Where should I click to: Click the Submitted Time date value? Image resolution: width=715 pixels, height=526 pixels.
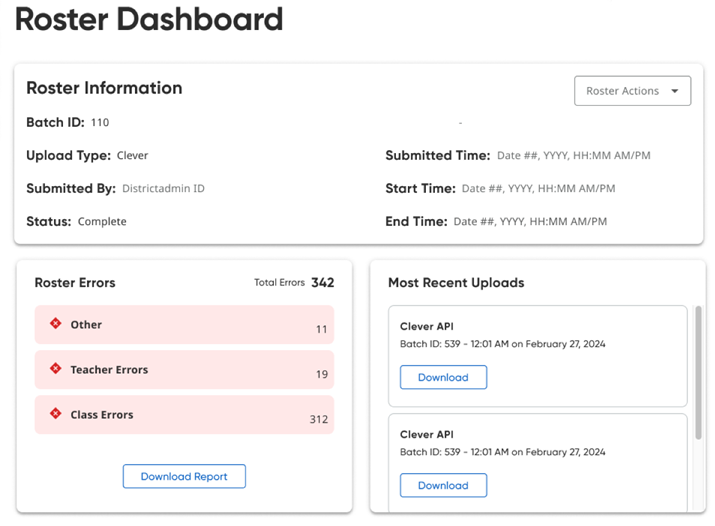click(574, 155)
